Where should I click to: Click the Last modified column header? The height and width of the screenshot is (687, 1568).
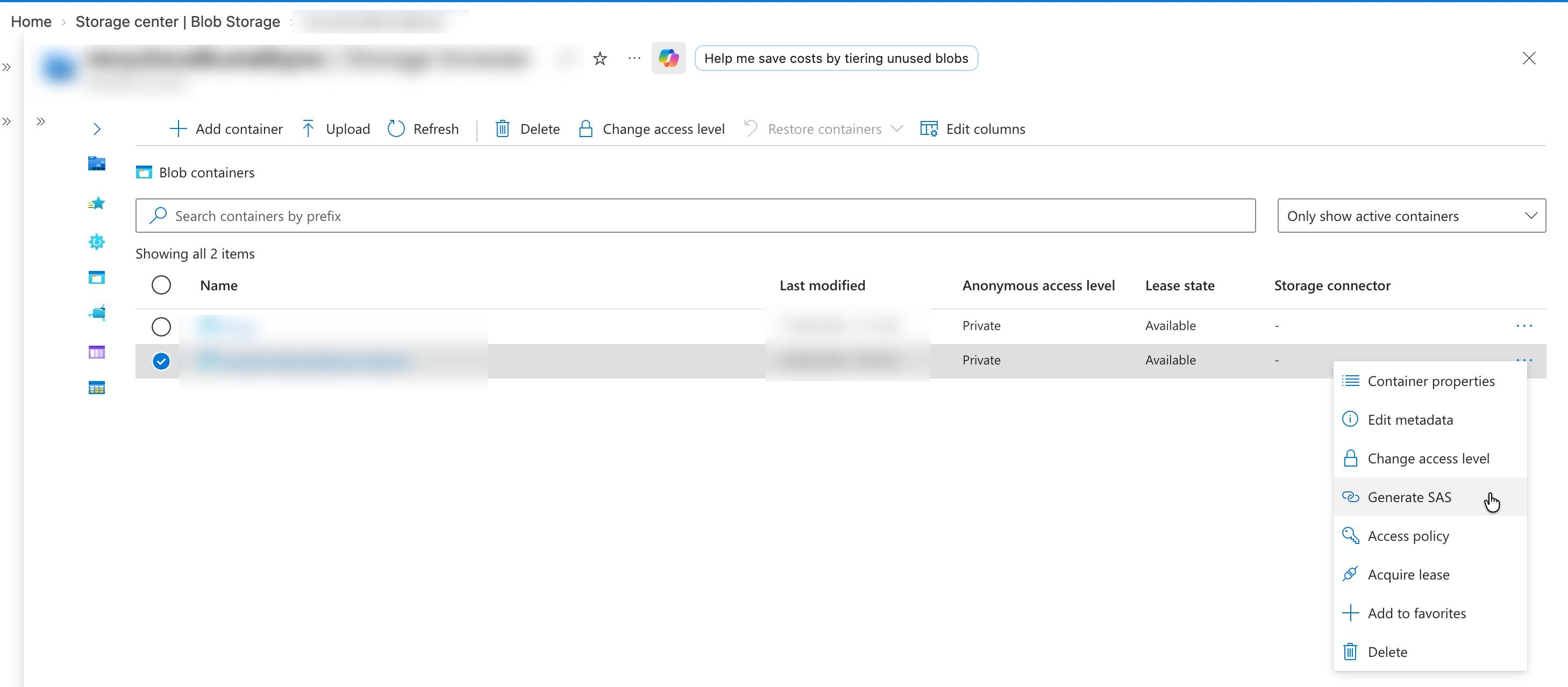coord(822,285)
